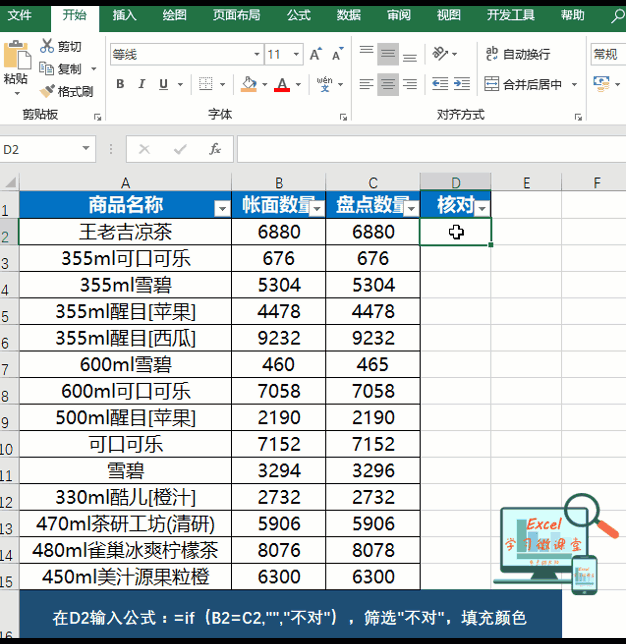
Task: Open filter dropdown on 商品名称 header
Action: 222,209
